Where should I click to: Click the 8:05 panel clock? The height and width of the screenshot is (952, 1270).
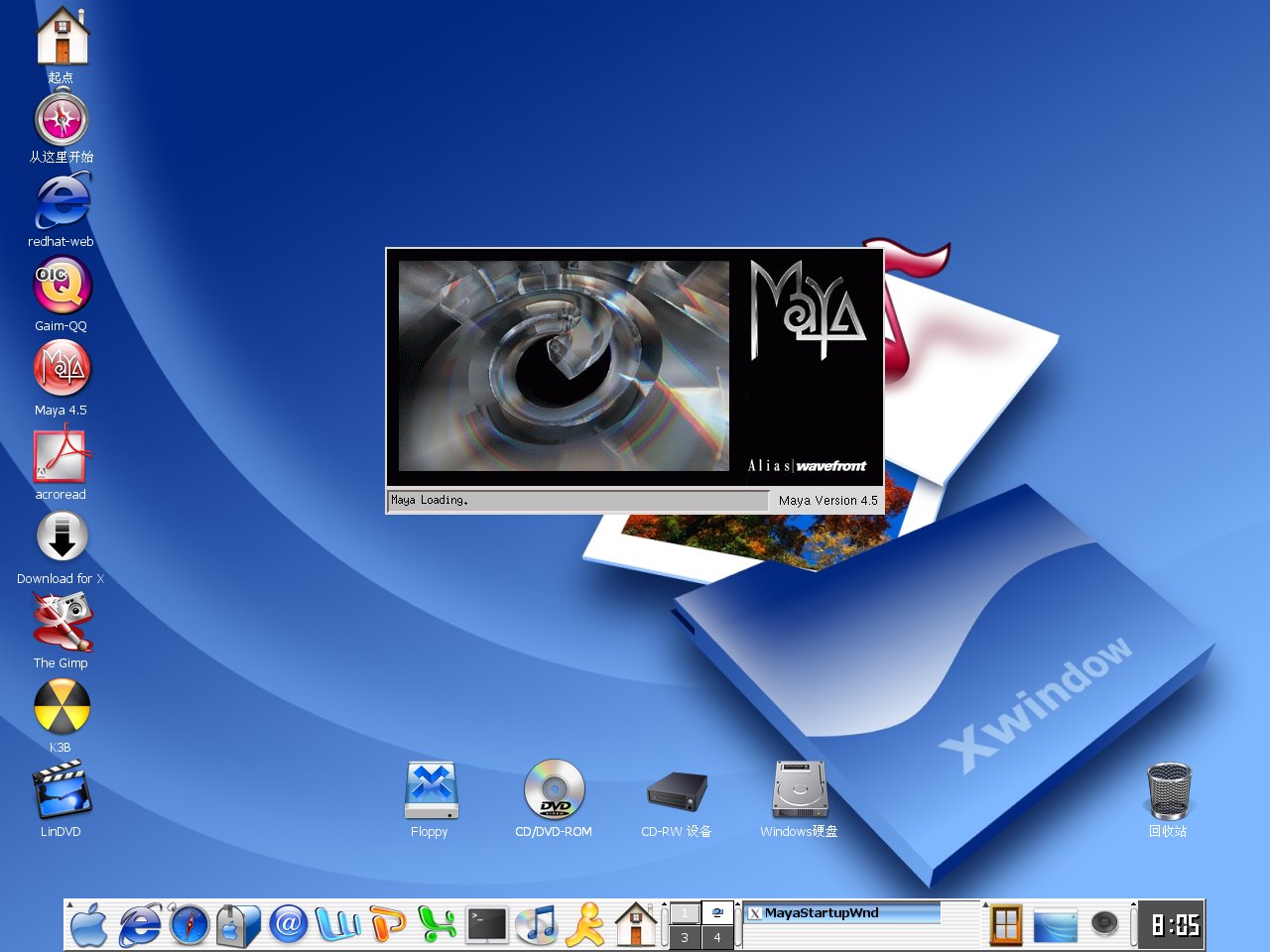pos(1172,925)
